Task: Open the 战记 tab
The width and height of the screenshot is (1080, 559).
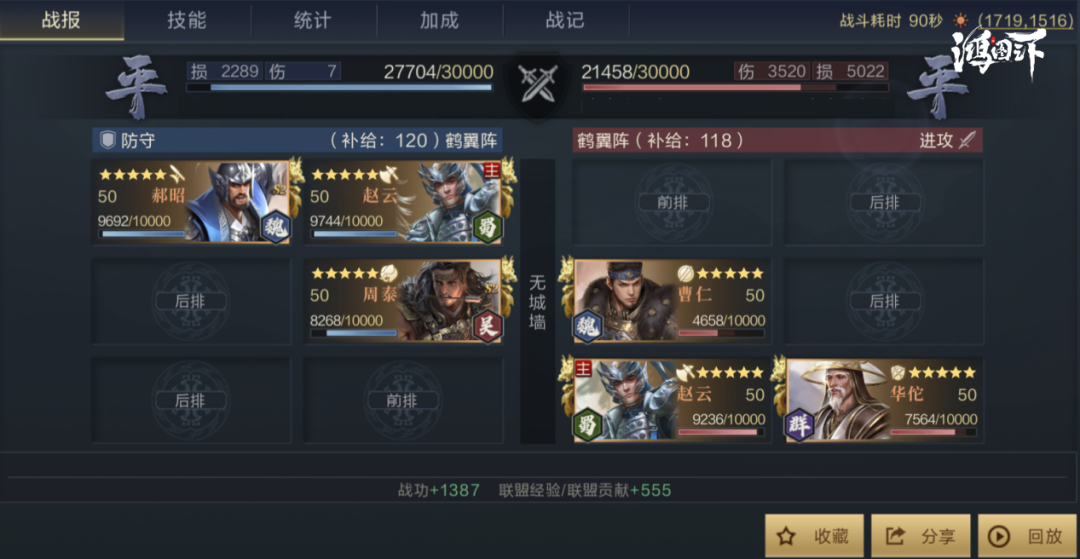Action: pos(565,20)
